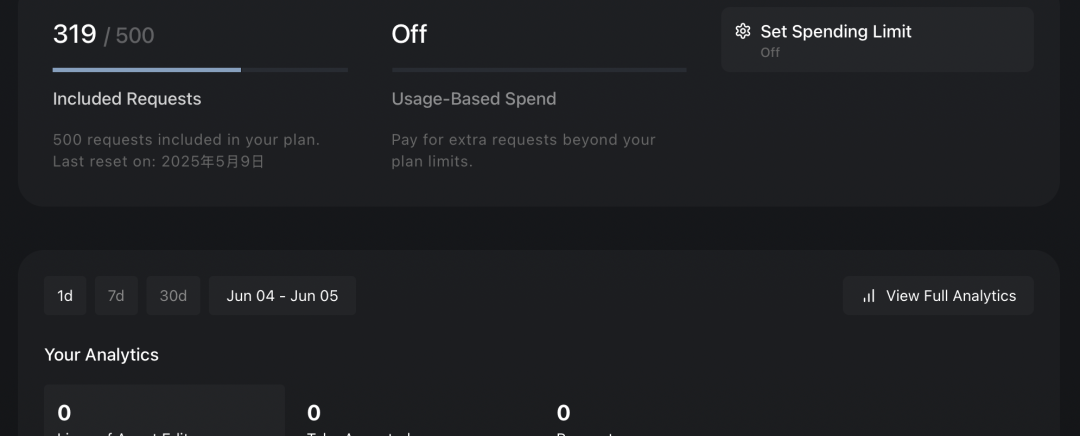Select the Lines of Agent Edits card
1080x436 pixels.
(x=164, y=411)
